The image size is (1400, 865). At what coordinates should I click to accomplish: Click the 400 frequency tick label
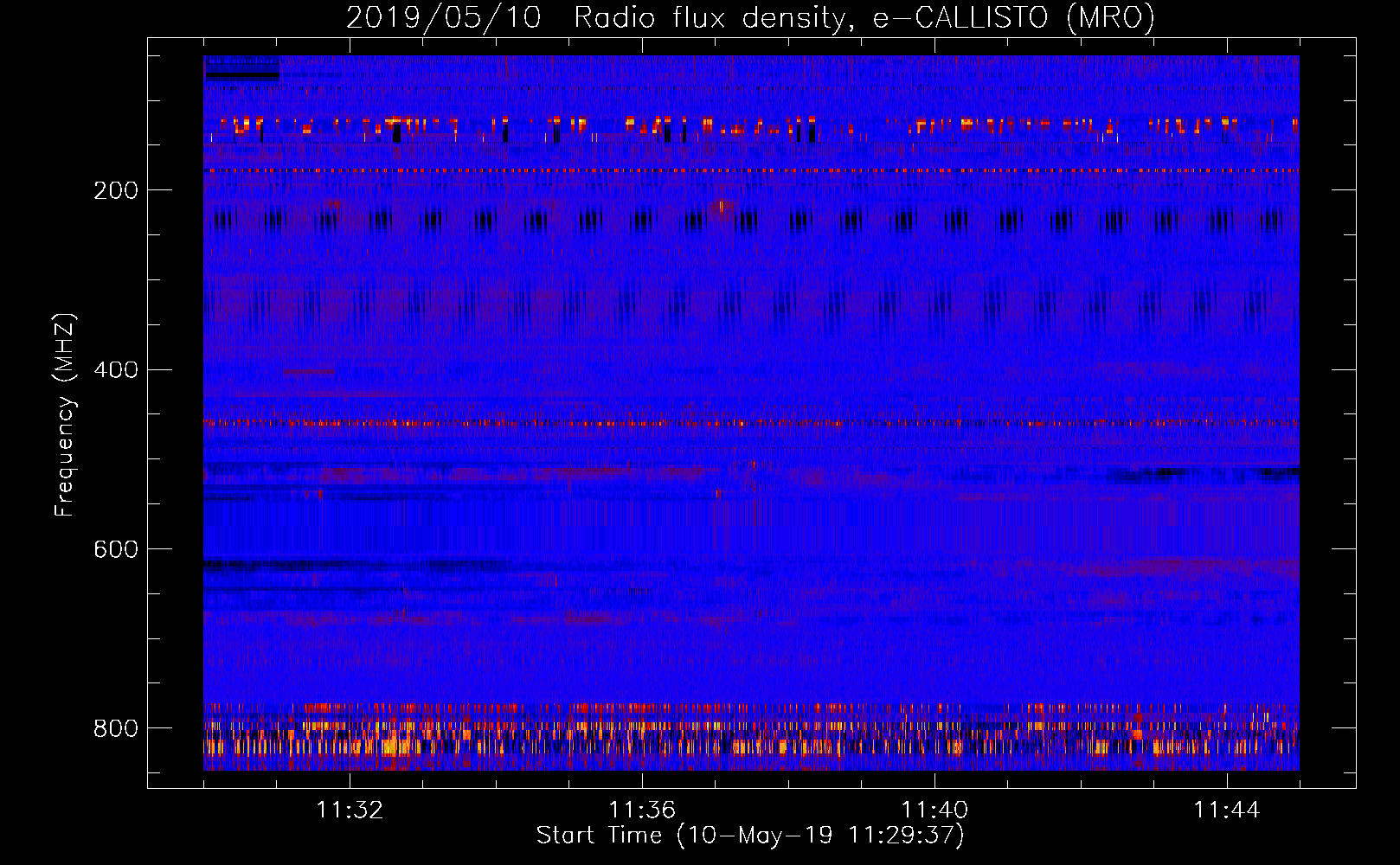coord(116,370)
